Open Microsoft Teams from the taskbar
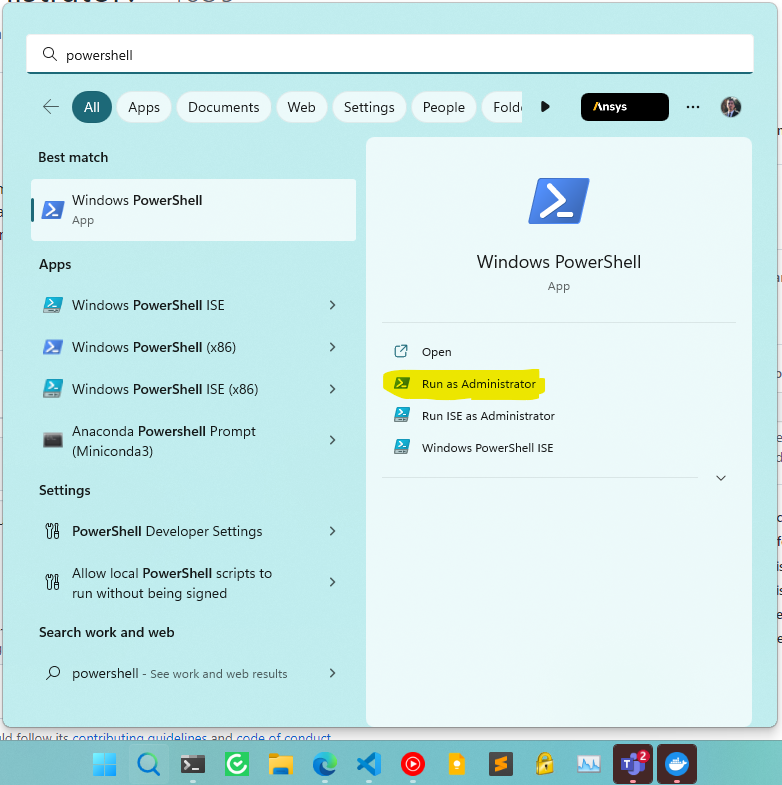Viewport: 782px width, 785px height. pos(633,763)
